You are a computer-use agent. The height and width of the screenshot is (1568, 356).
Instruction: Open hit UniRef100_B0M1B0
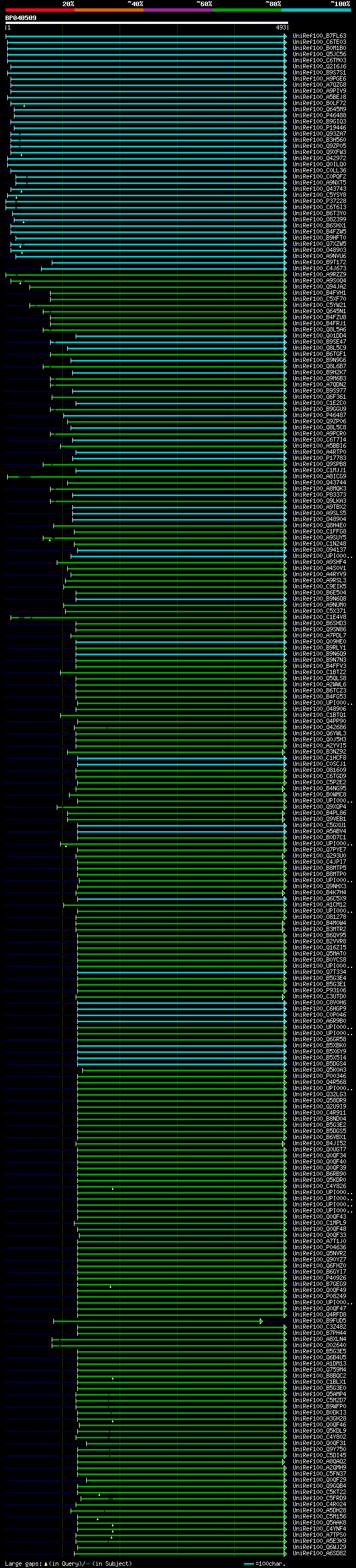click(319, 48)
